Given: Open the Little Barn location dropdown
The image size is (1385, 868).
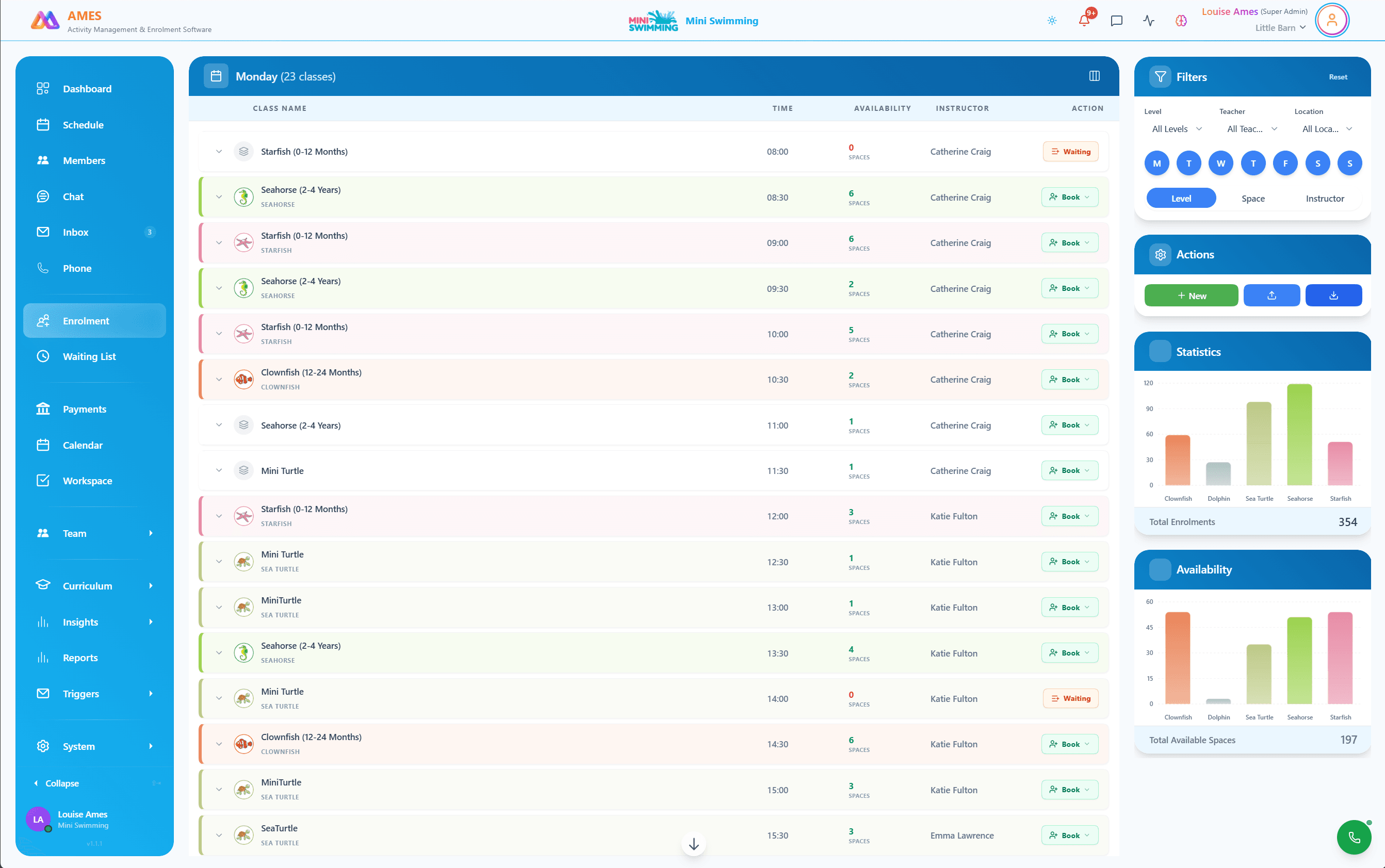Looking at the screenshot, I should (1280, 27).
